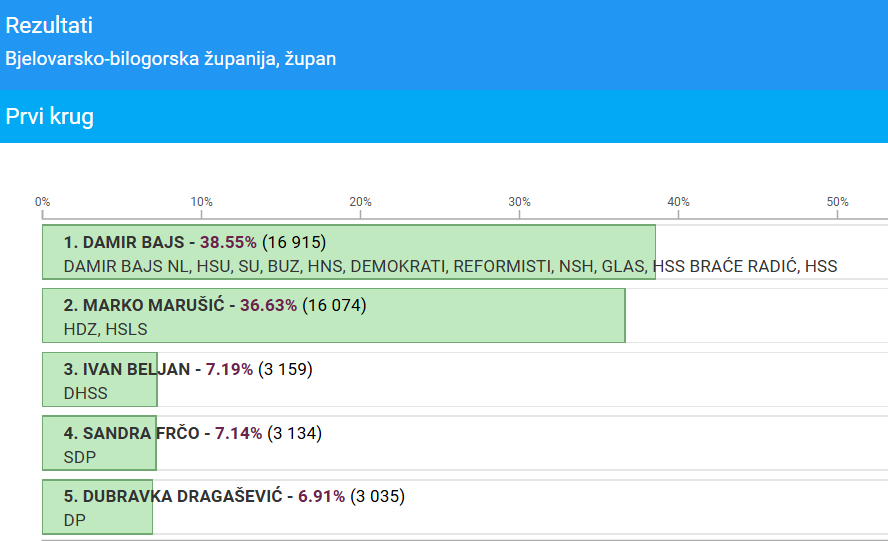
Task: Click the Damir Bajs coalition party list
Action: pos(450,266)
